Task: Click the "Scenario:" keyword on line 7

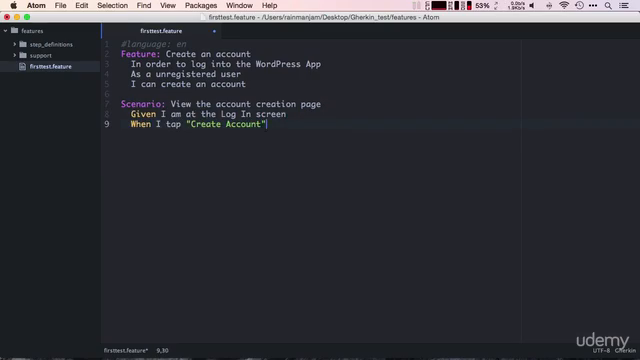Action: tap(143, 104)
